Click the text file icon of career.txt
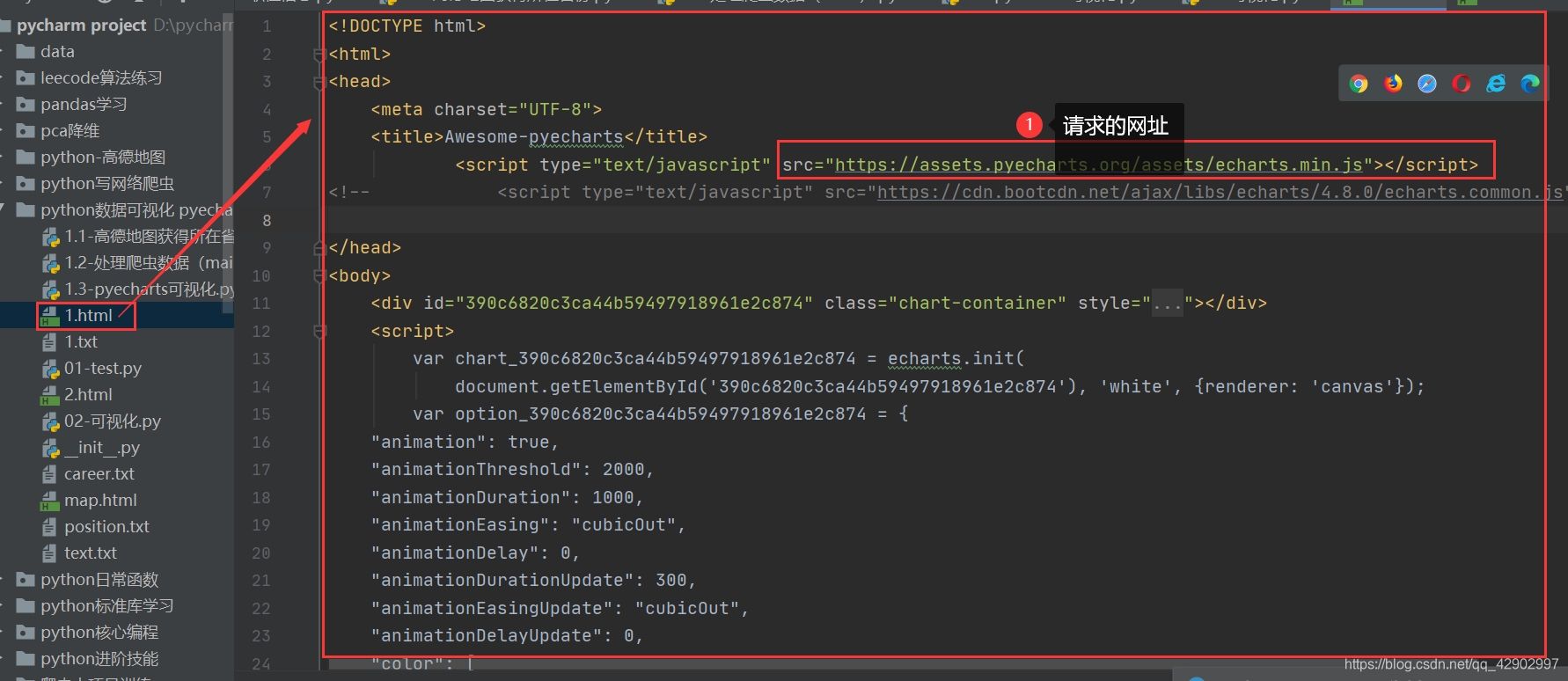Image resolution: width=1568 pixels, height=681 pixels. tap(49, 474)
